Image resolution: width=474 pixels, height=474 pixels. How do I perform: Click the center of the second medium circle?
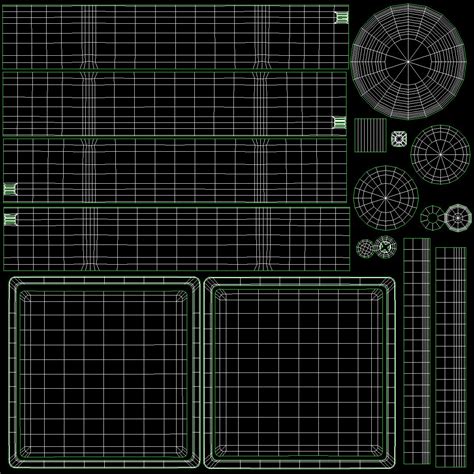(x=386, y=198)
